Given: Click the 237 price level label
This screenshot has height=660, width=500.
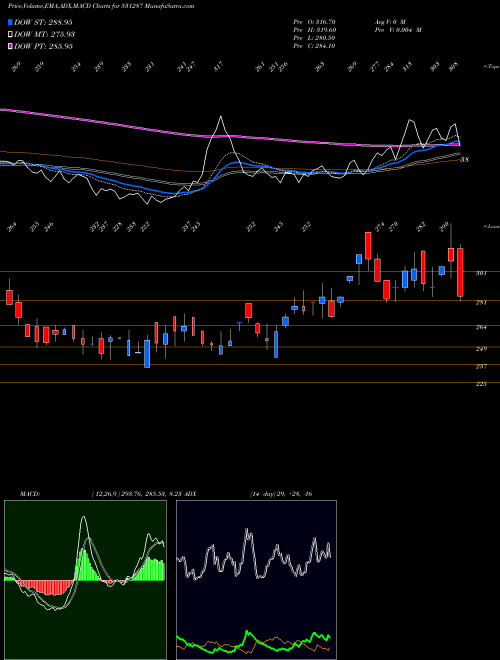Looking at the screenshot, I should (x=481, y=366).
